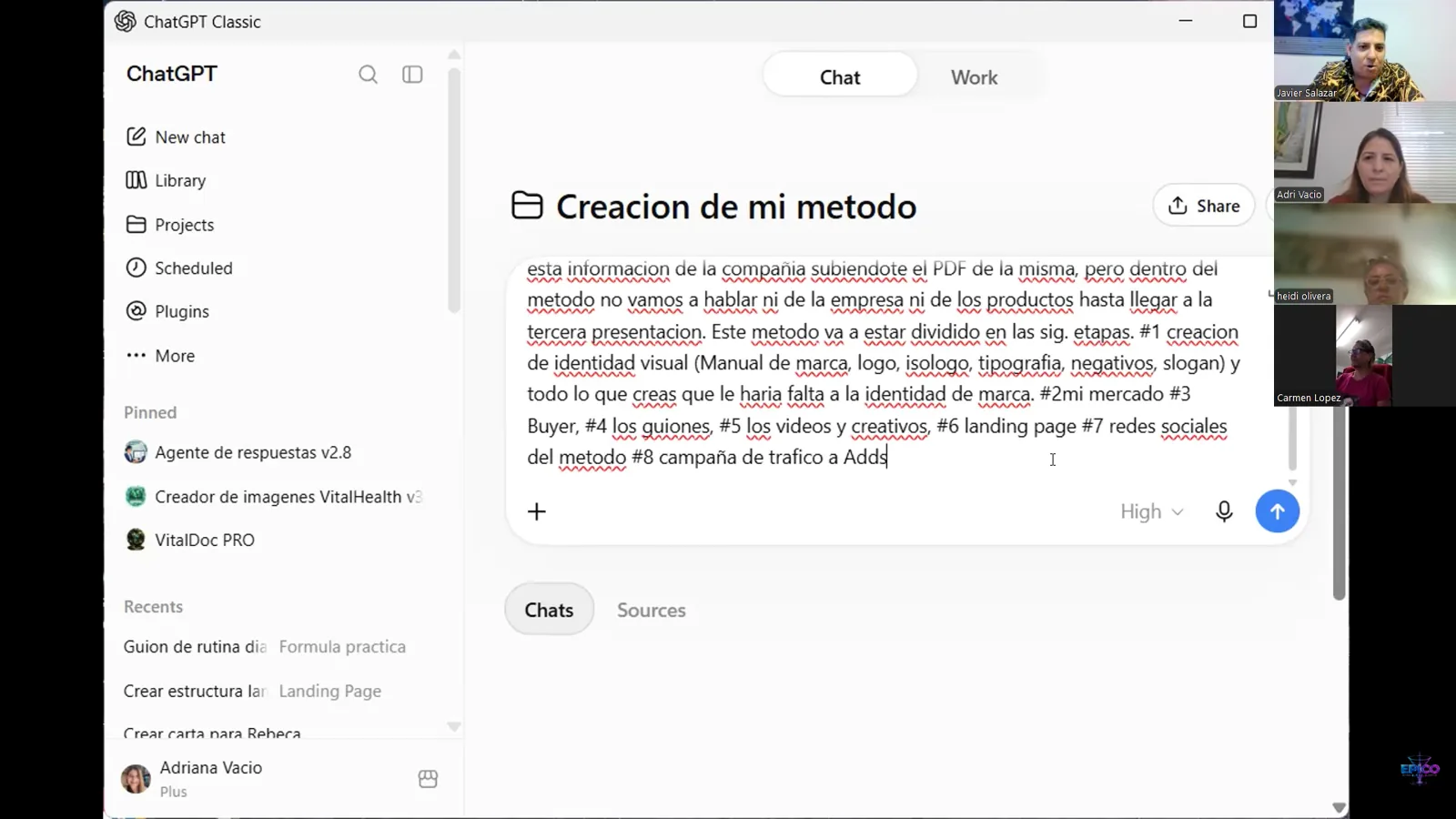This screenshot has width=1456, height=819.
Task: Click the sidebar scroll up arrow
Action: point(454,56)
